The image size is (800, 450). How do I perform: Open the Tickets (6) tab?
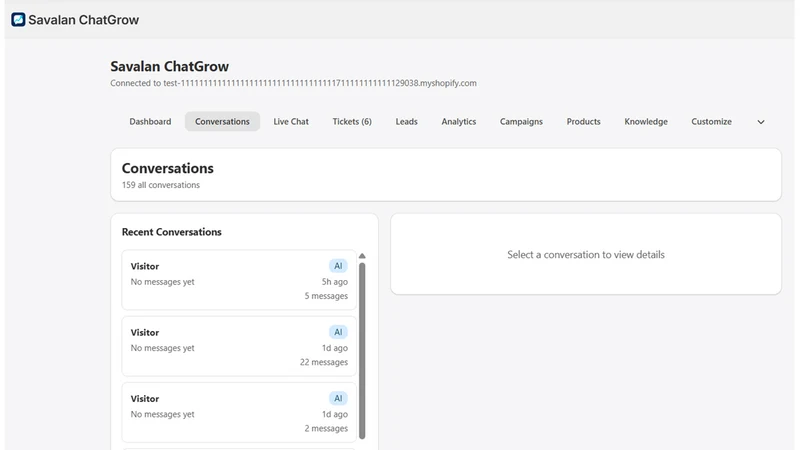(352, 121)
